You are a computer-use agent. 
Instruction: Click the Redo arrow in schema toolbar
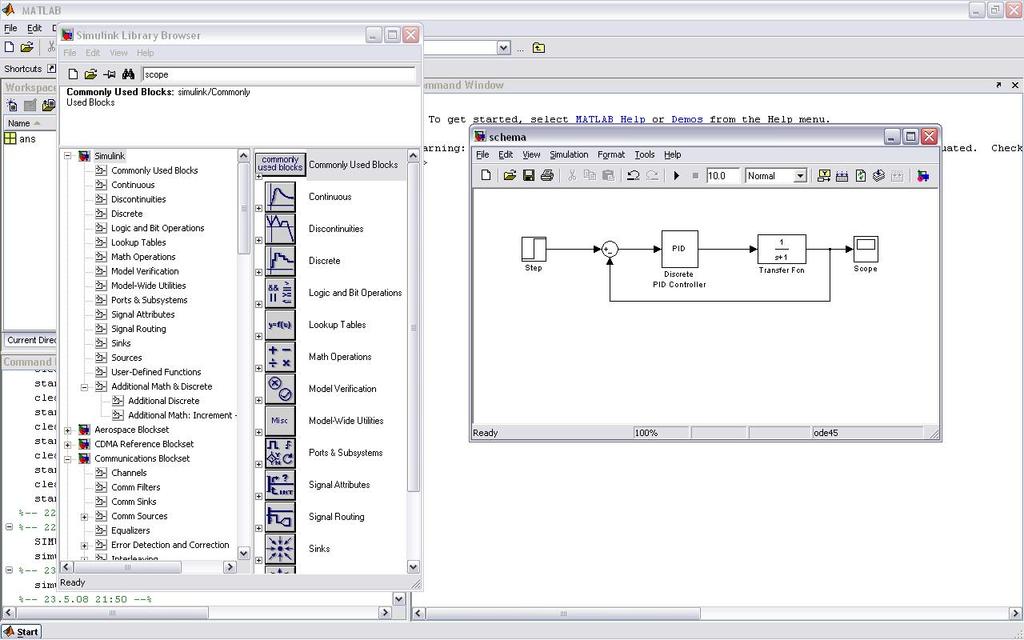coord(652,175)
